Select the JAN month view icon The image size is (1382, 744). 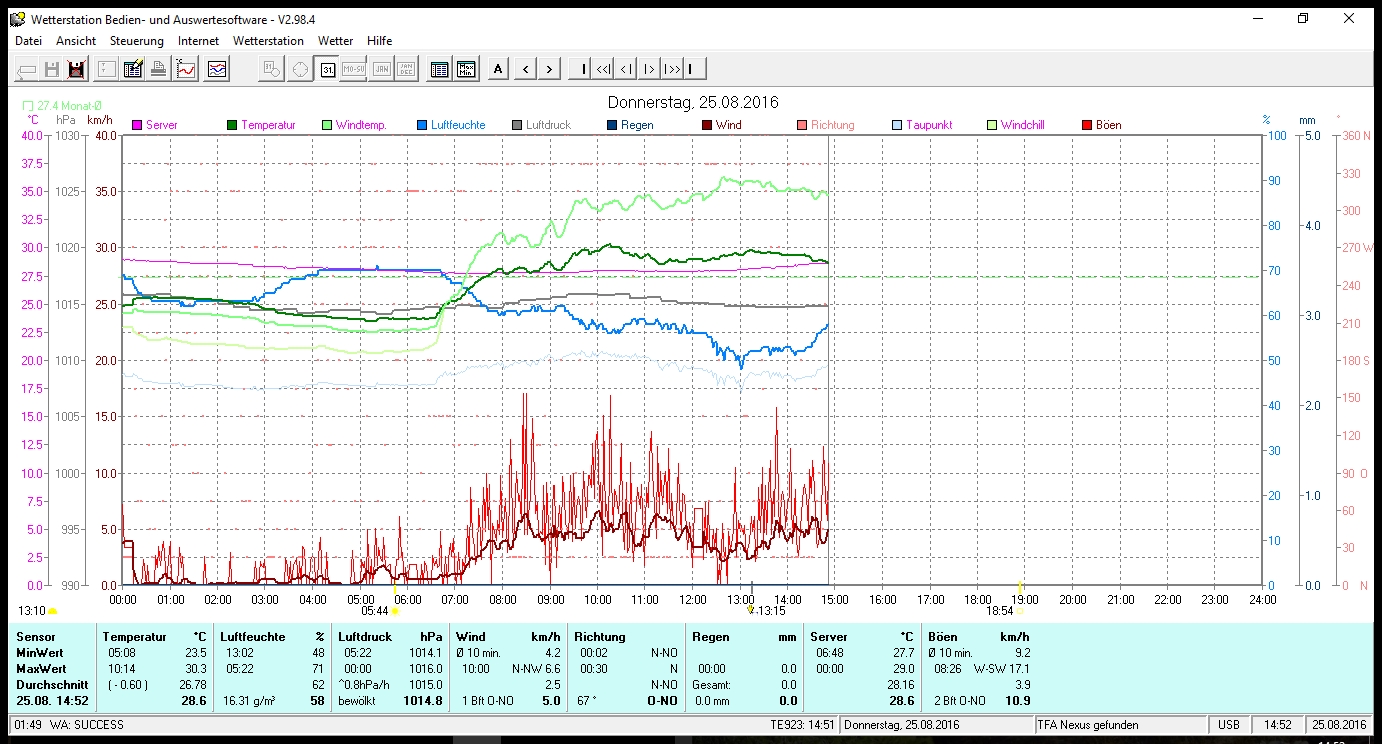381,69
